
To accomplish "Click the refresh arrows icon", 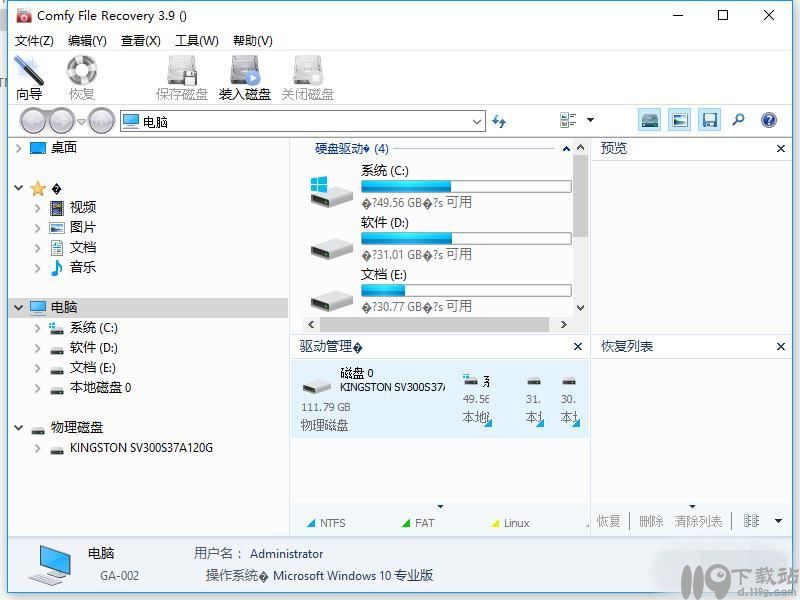I will (499, 121).
